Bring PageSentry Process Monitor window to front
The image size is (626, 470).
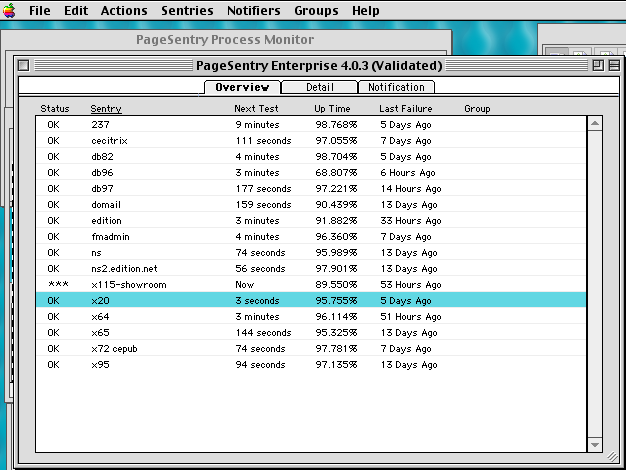(x=224, y=40)
